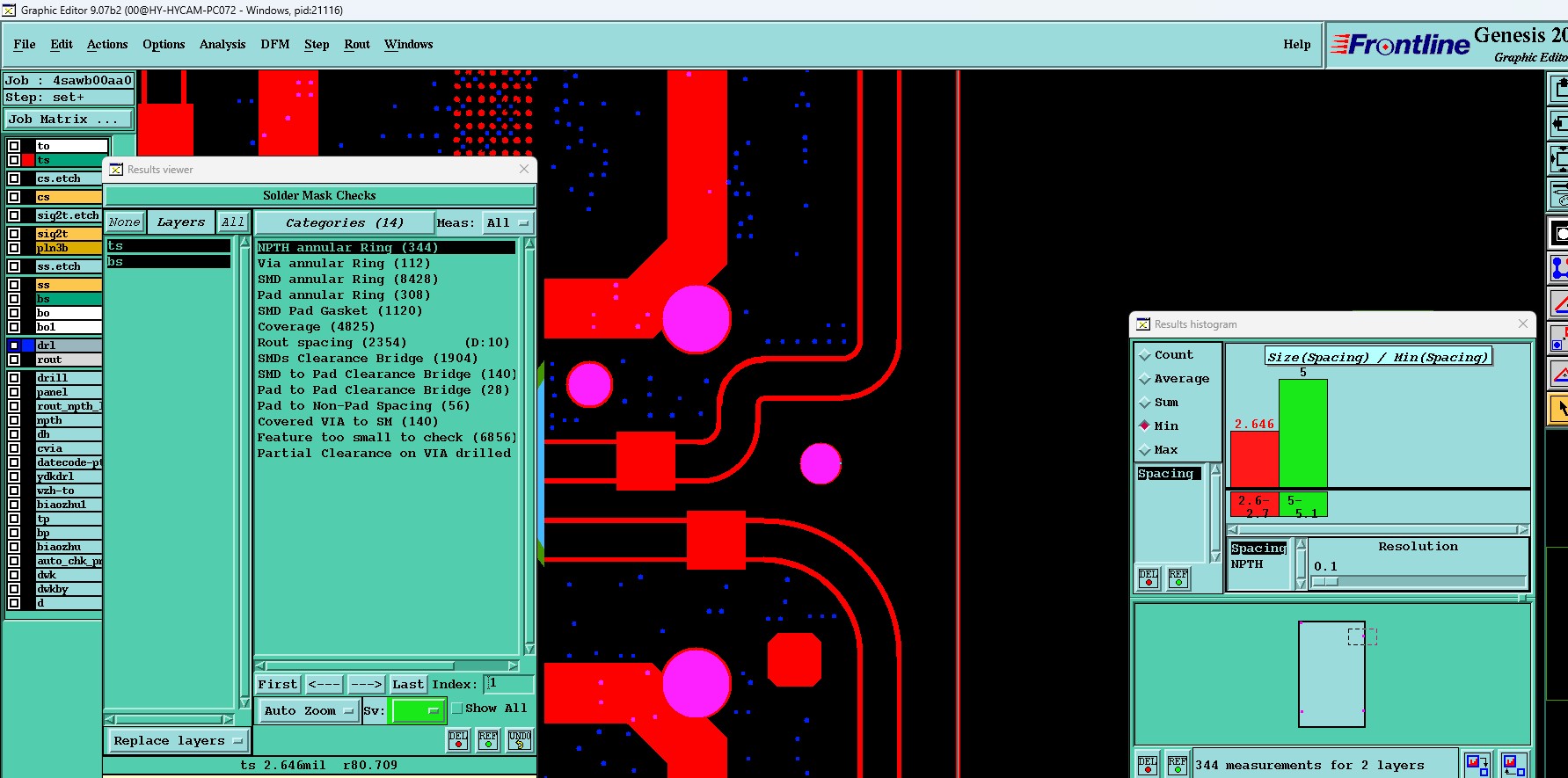Click histogram-to-layer export icon with down arrow
The height and width of the screenshot is (778, 1568).
click(1477, 765)
